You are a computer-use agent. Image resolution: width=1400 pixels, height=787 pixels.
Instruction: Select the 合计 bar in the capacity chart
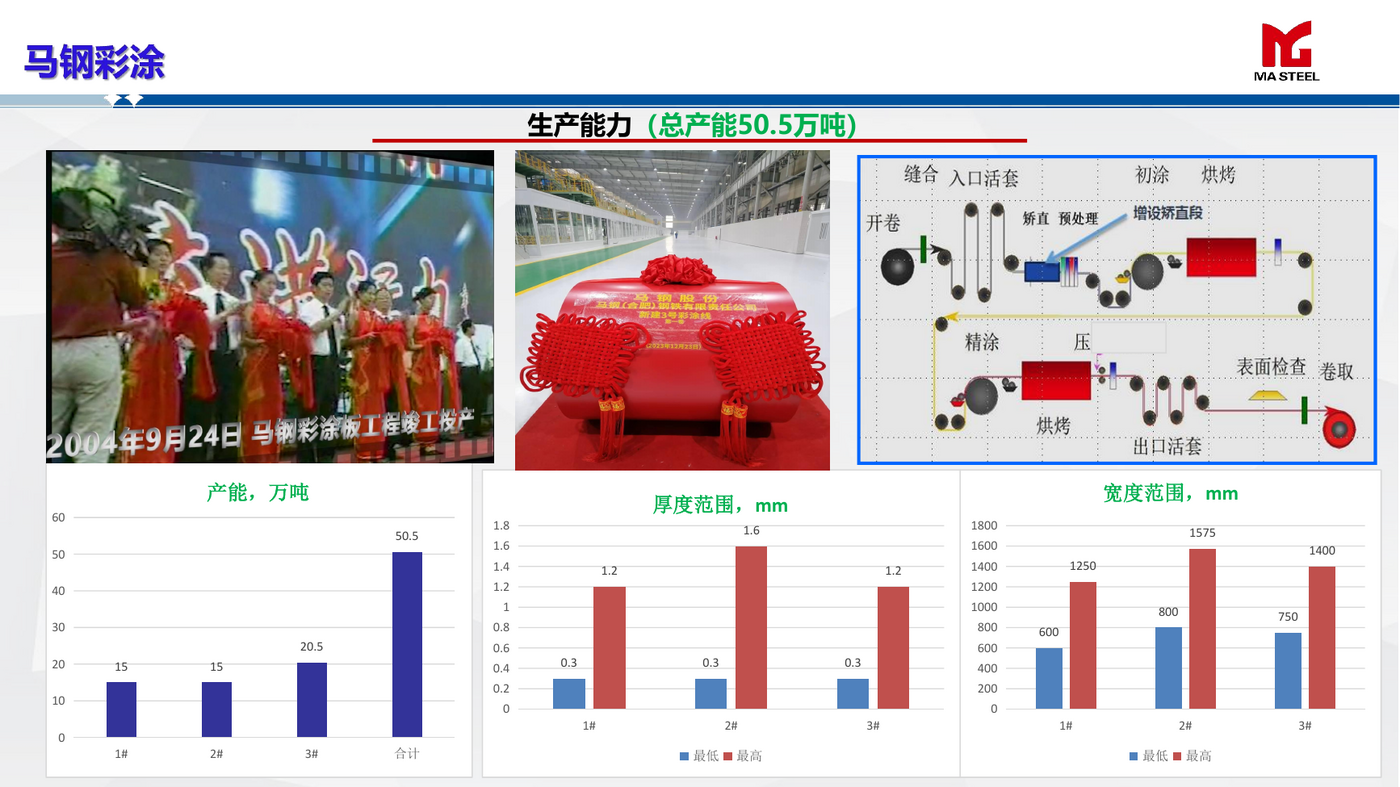(x=407, y=645)
